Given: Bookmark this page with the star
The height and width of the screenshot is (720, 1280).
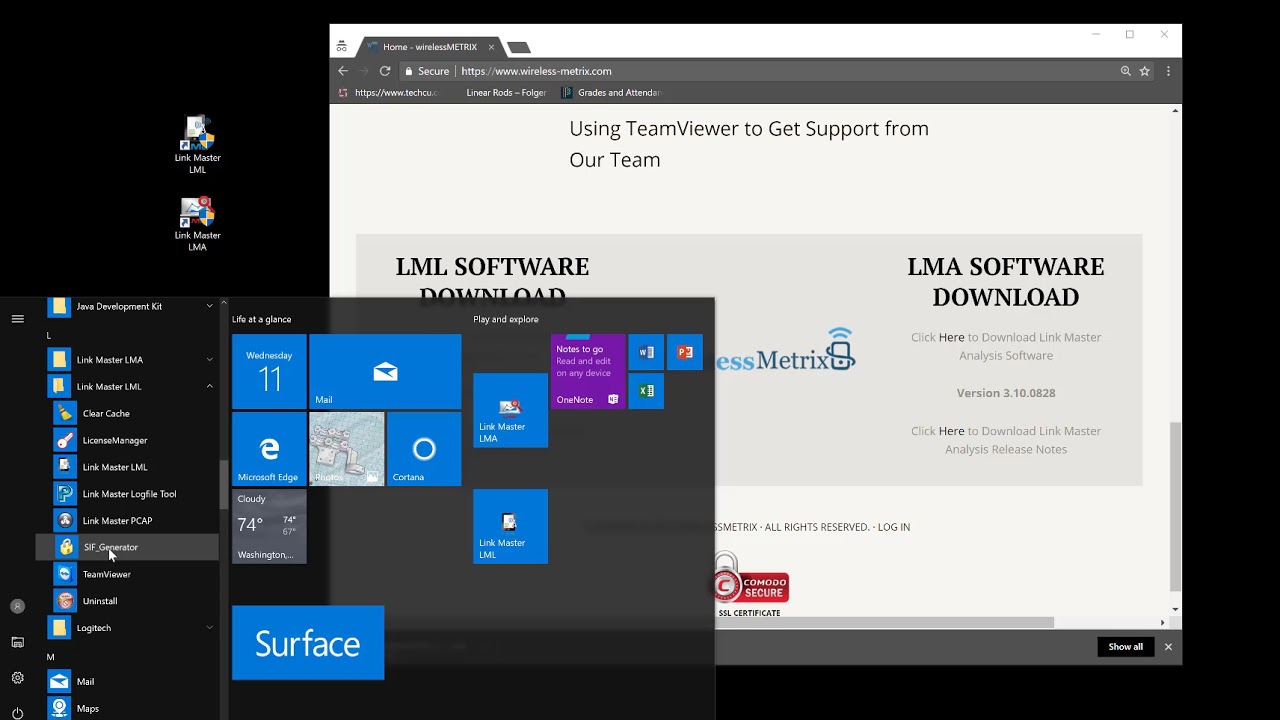Looking at the screenshot, I should click(1145, 71).
